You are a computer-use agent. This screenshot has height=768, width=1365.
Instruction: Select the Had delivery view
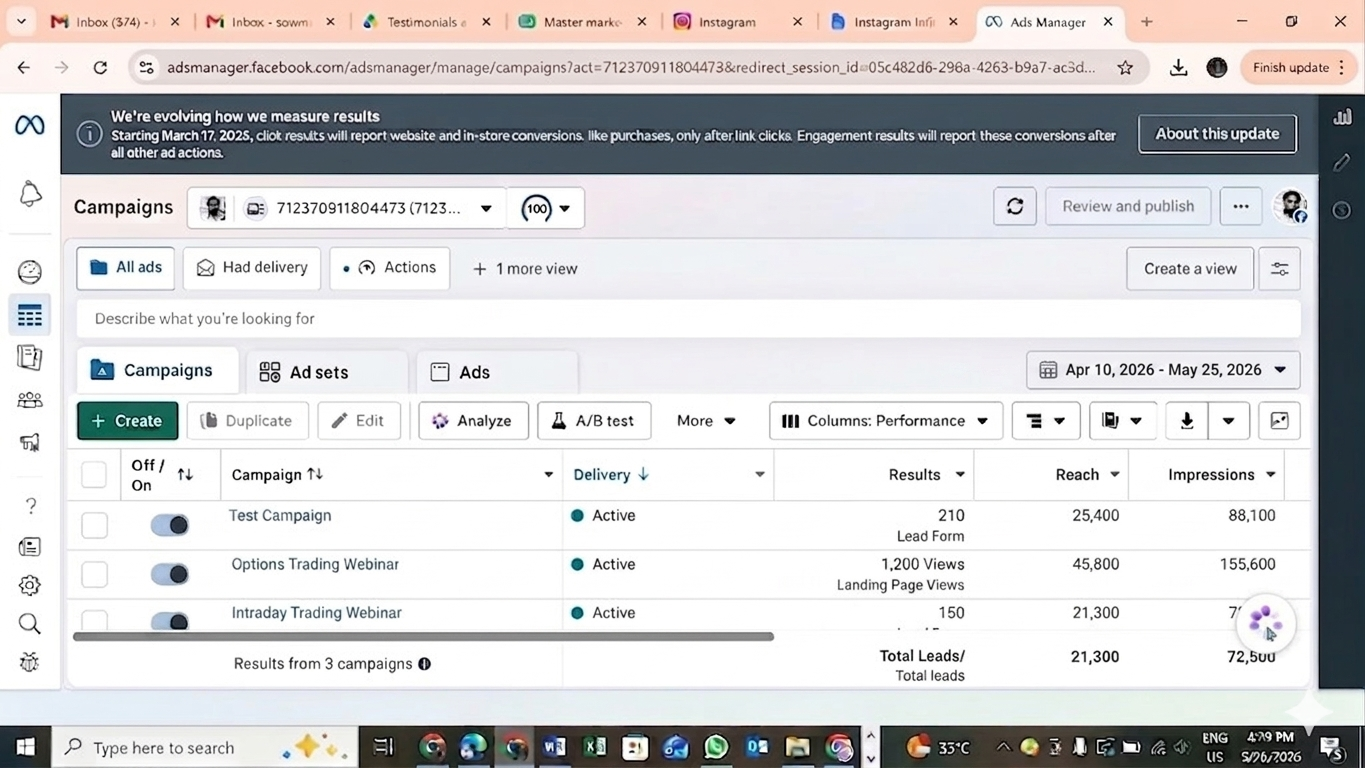point(252,268)
